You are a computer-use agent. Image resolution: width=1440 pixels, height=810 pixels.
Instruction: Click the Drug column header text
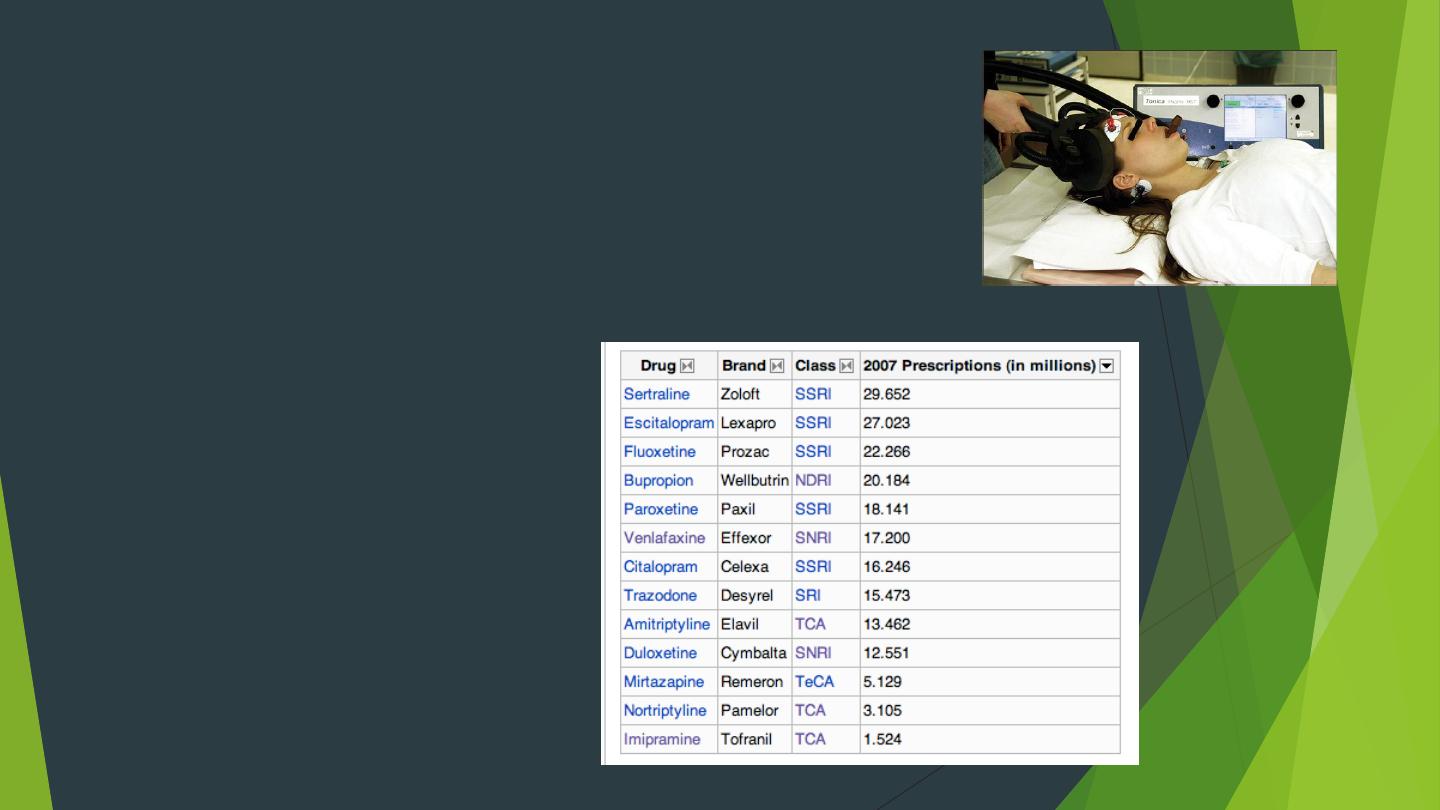(x=658, y=366)
